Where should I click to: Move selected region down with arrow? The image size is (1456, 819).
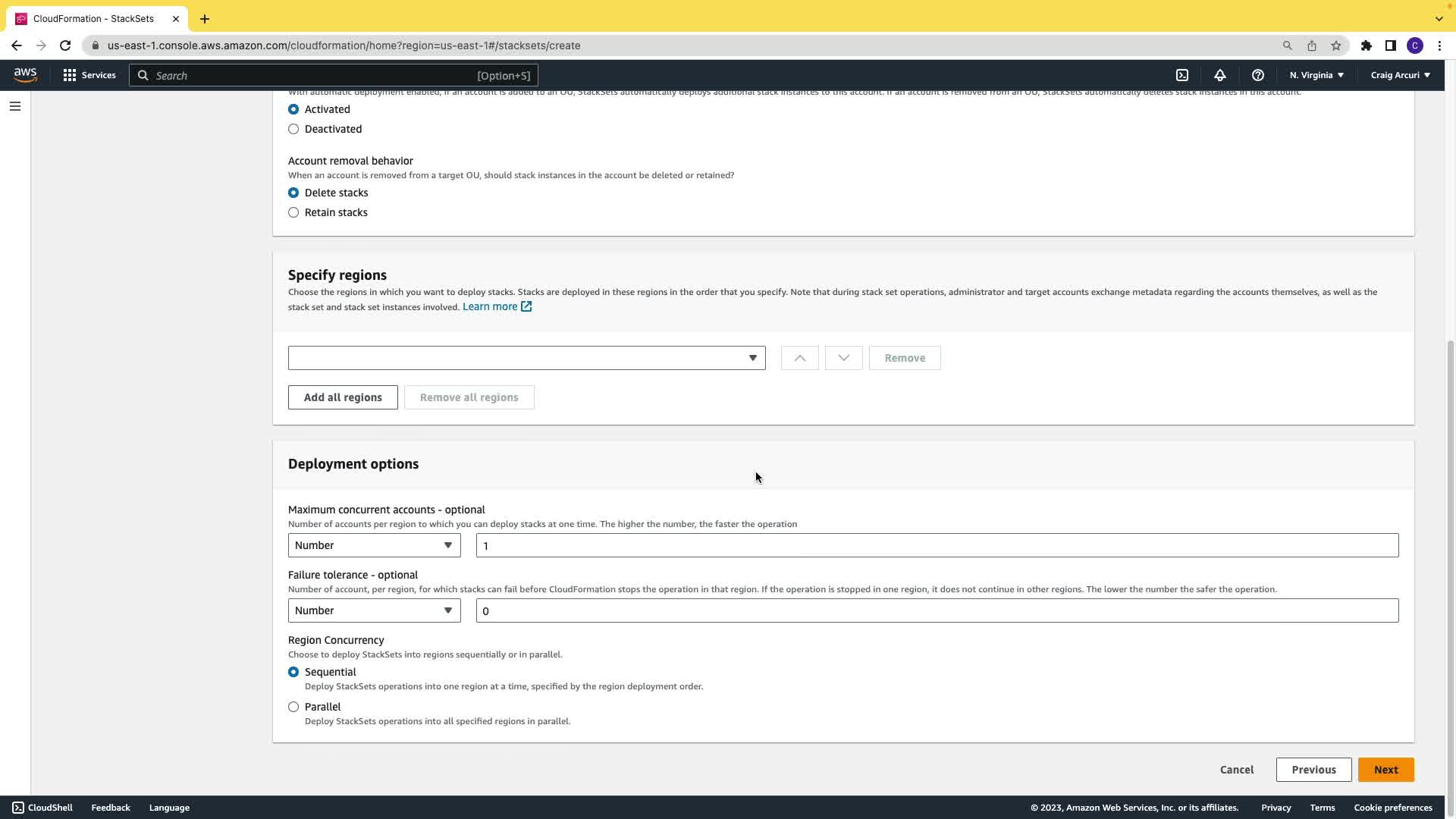coord(843,358)
